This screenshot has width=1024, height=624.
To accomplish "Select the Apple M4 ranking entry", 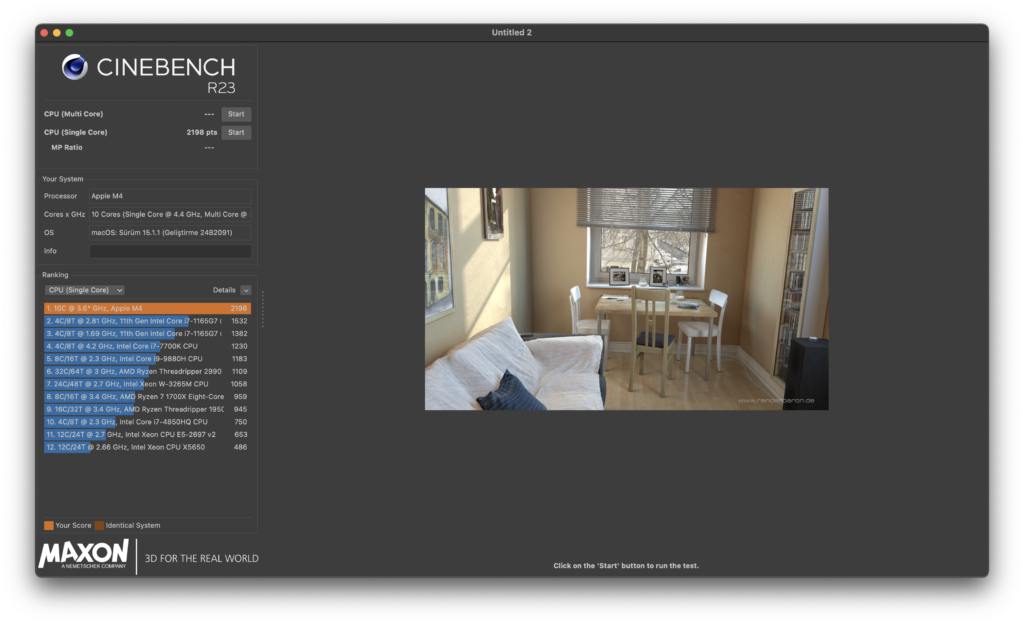I will click(146, 308).
